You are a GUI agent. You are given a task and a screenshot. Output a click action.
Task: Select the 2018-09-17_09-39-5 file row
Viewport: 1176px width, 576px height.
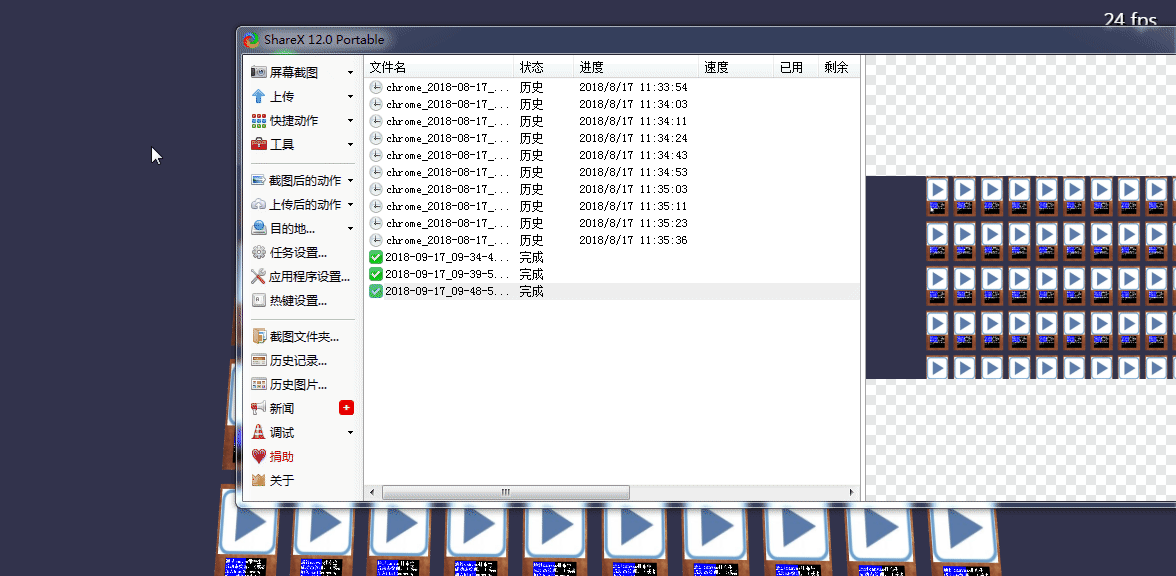(x=612, y=274)
